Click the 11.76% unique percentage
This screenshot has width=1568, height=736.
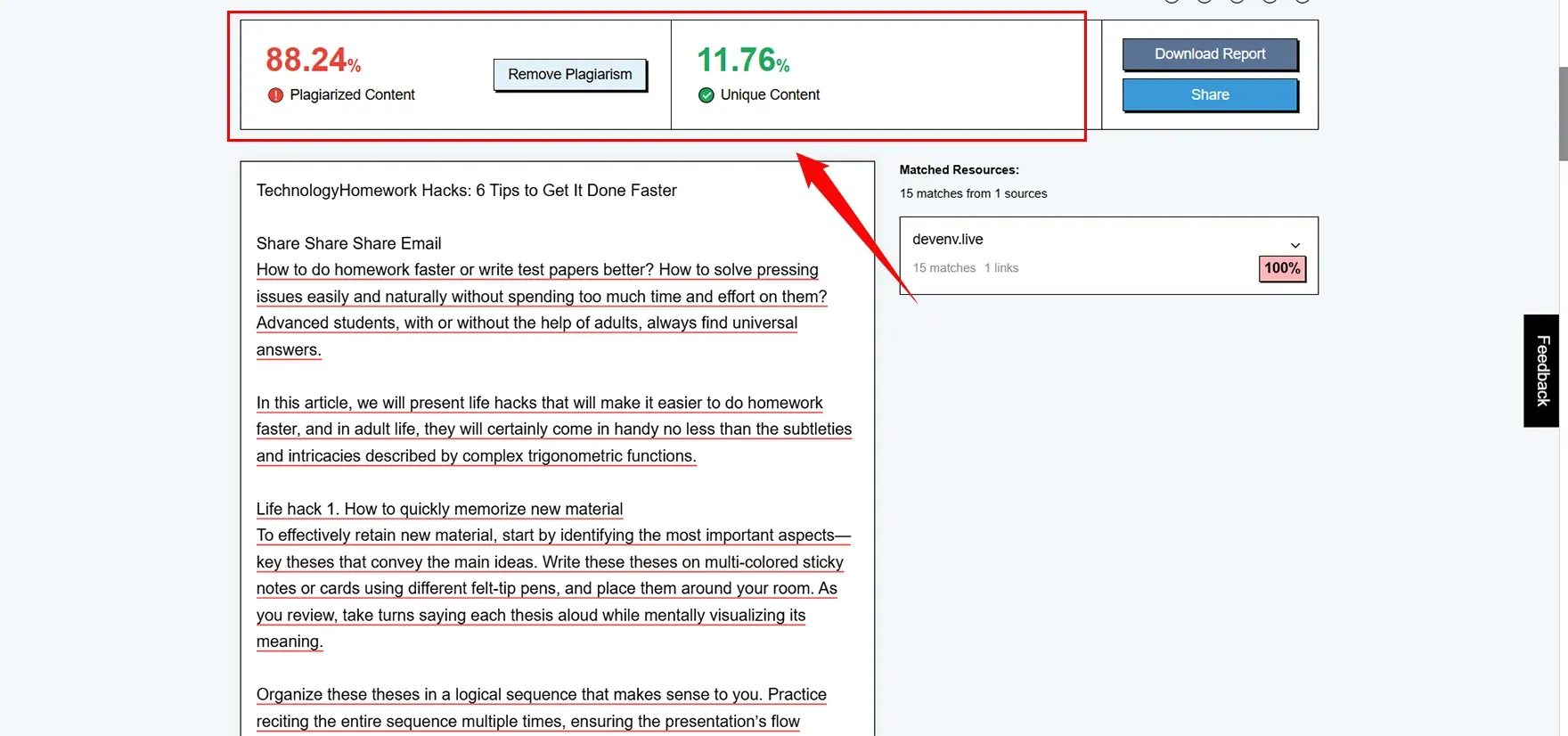[743, 61]
